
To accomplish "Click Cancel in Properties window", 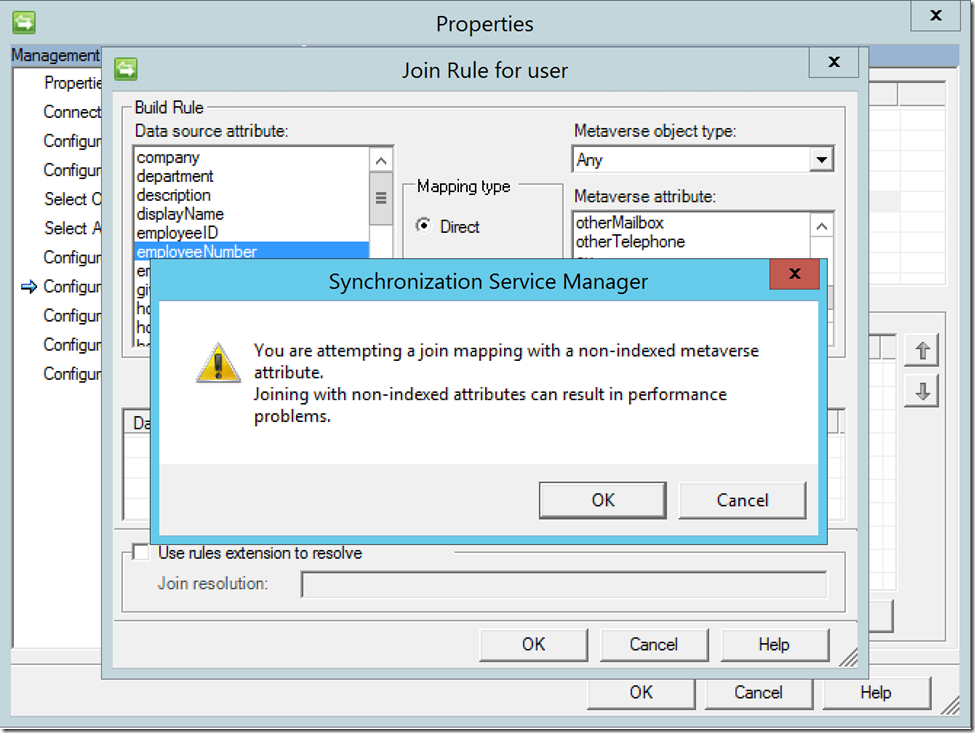I will [x=759, y=693].
